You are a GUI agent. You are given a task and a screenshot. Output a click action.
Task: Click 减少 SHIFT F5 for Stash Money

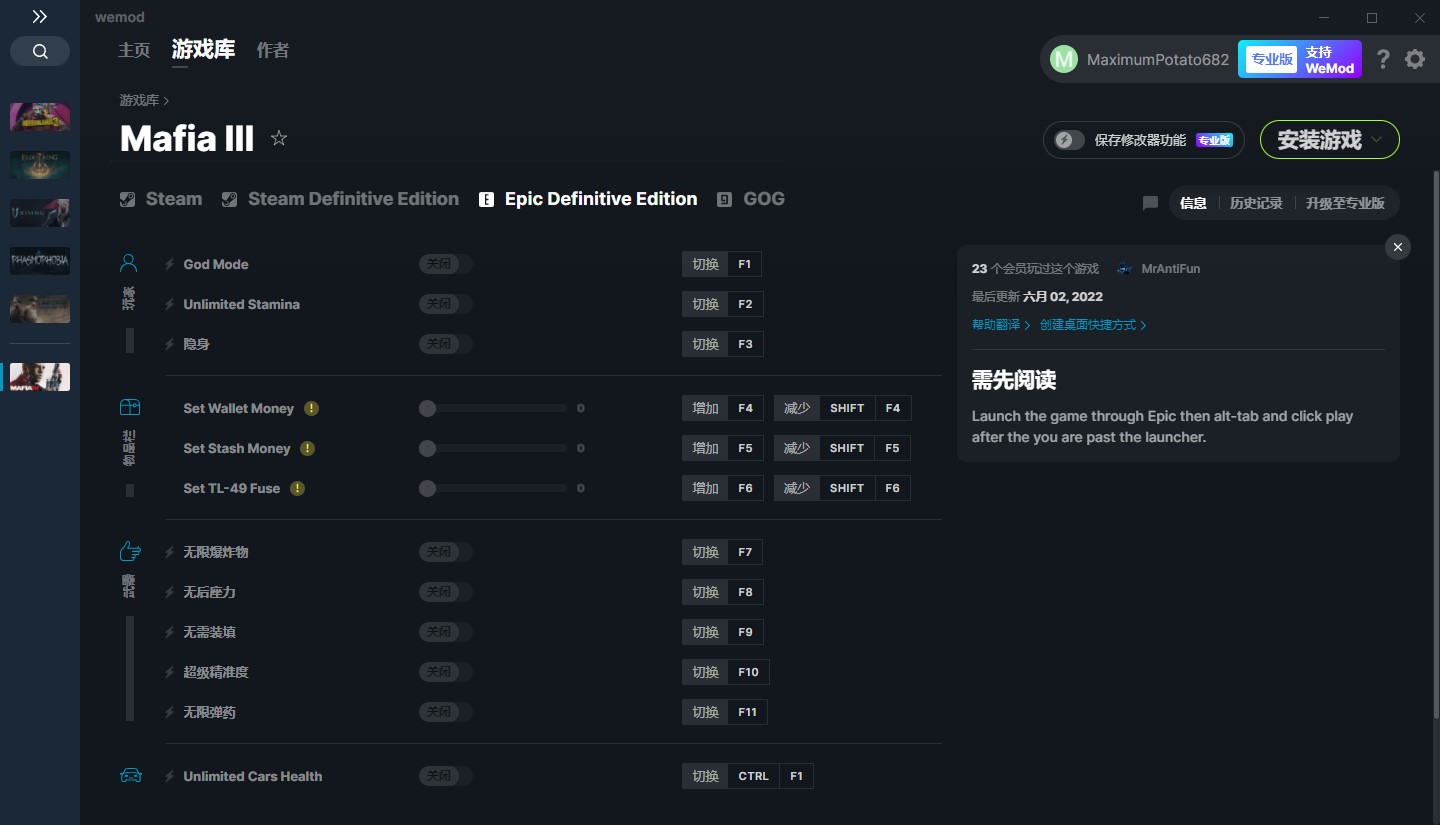842,448
